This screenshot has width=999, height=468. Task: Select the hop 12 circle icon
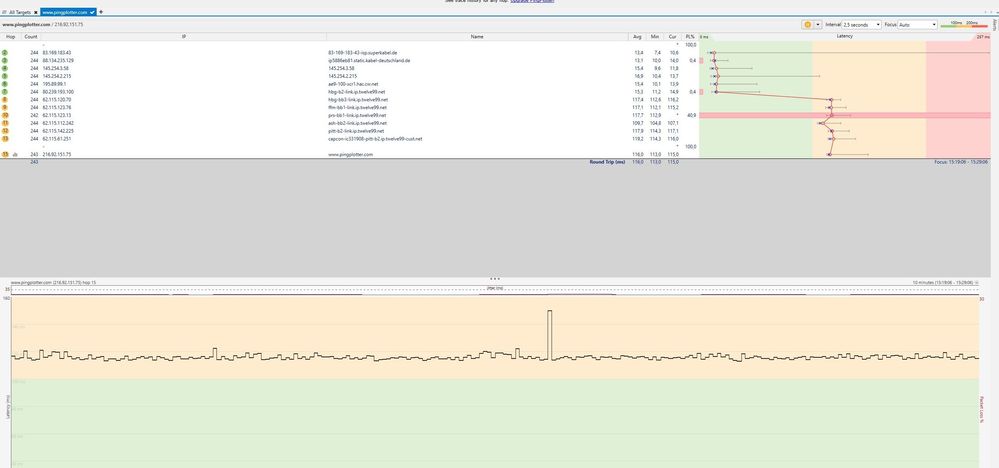tap(5, 131)
